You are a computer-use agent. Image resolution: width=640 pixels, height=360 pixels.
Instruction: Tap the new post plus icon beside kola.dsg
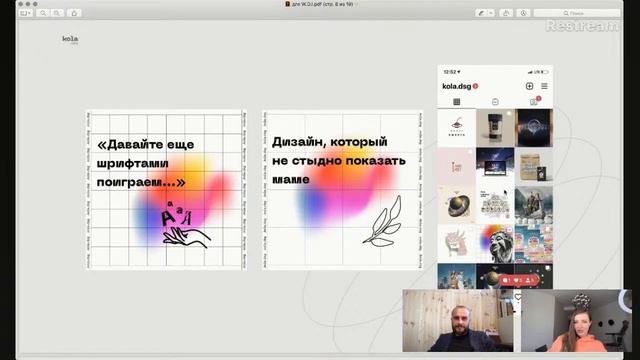point(529,86)
